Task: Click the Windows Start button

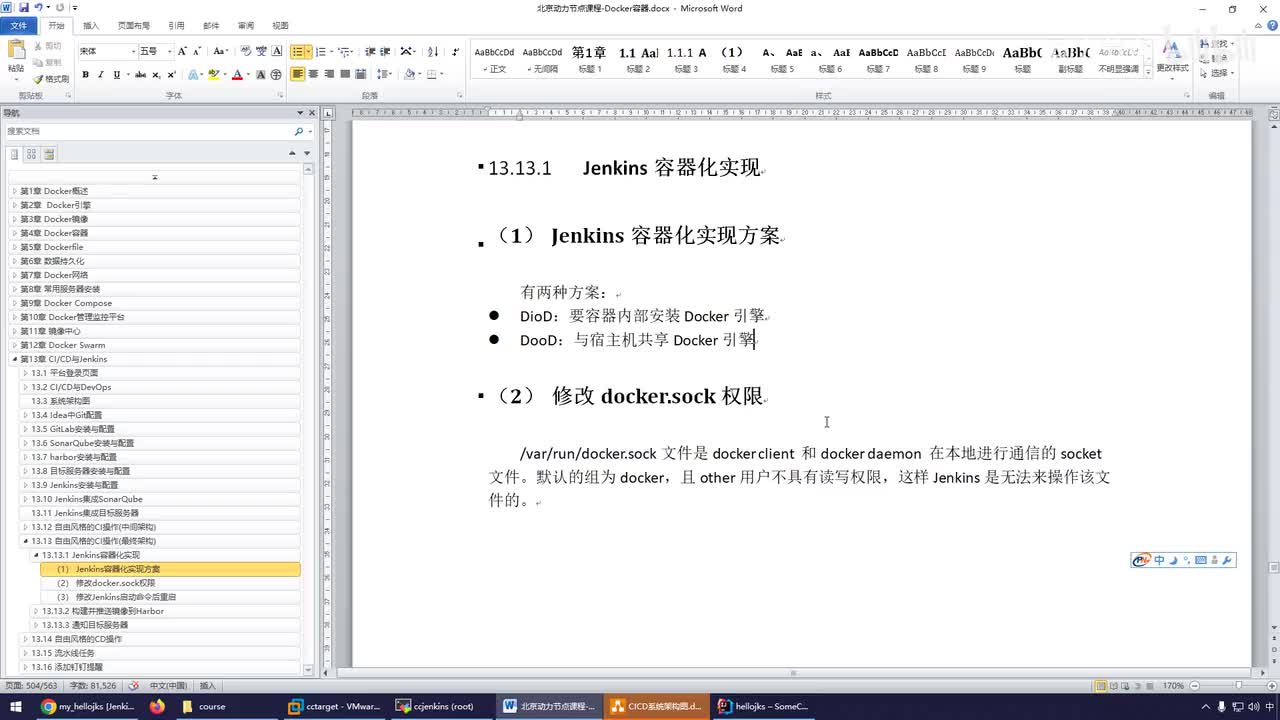Action: [x=15, y=706]
